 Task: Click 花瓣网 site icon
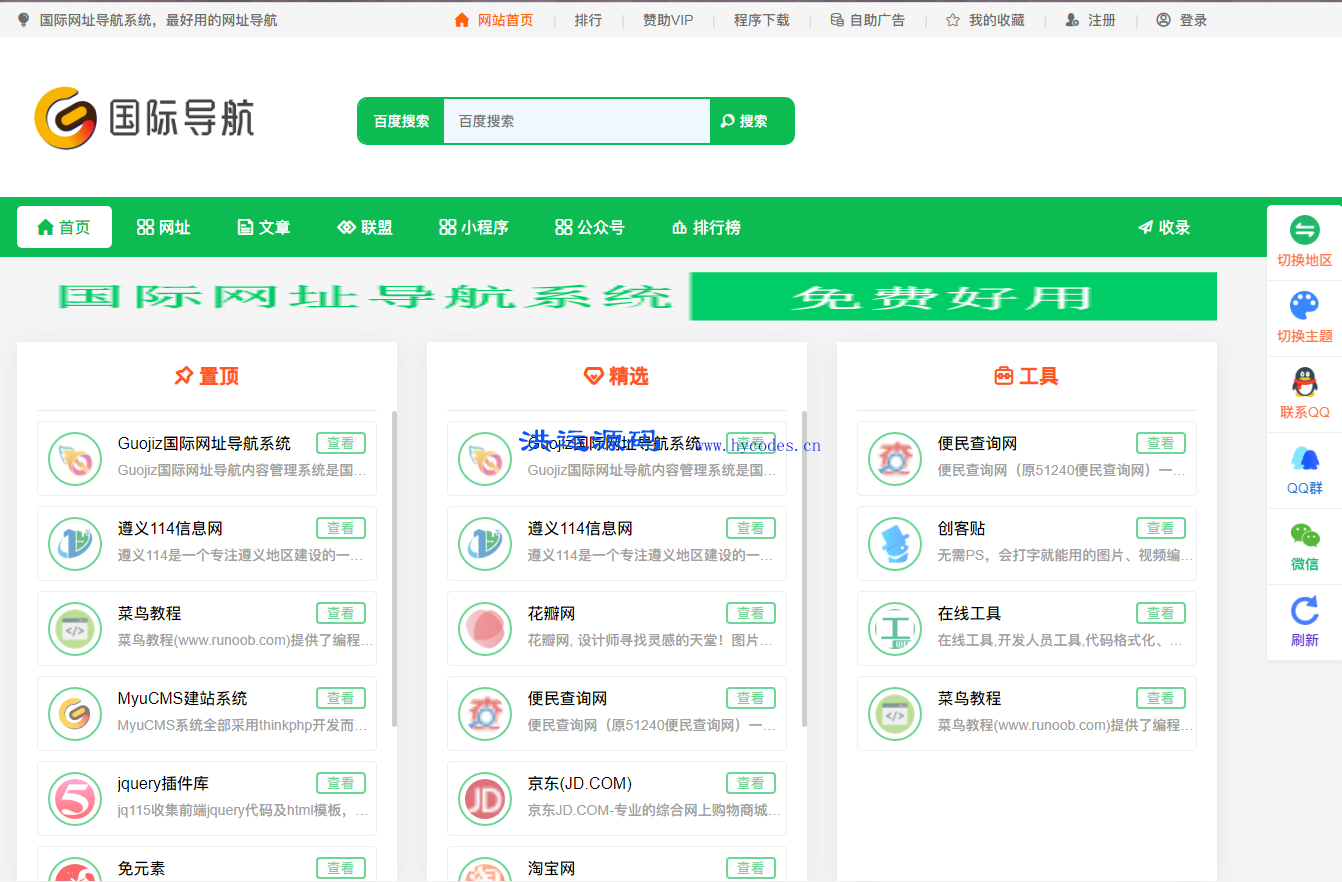tap(485, 629)
